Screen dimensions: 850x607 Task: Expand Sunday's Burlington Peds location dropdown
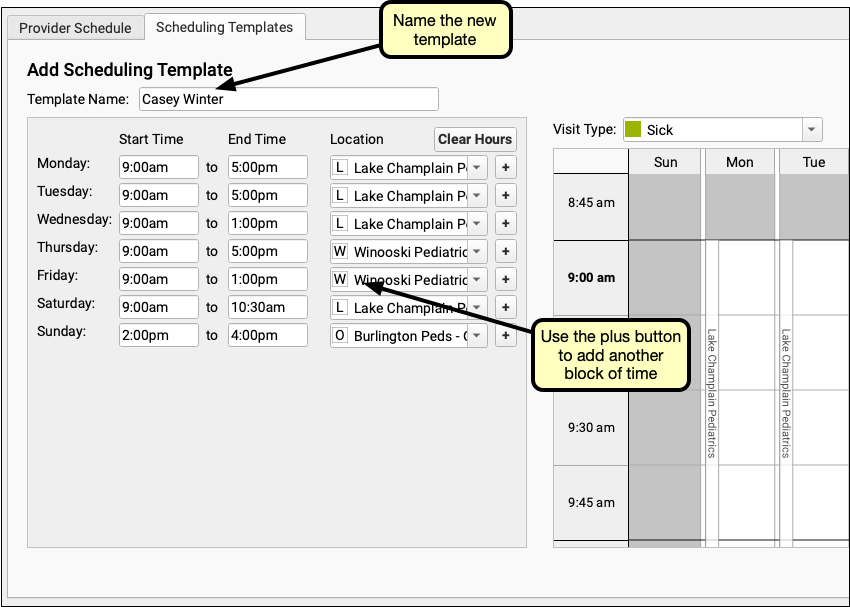pos(478,336)
